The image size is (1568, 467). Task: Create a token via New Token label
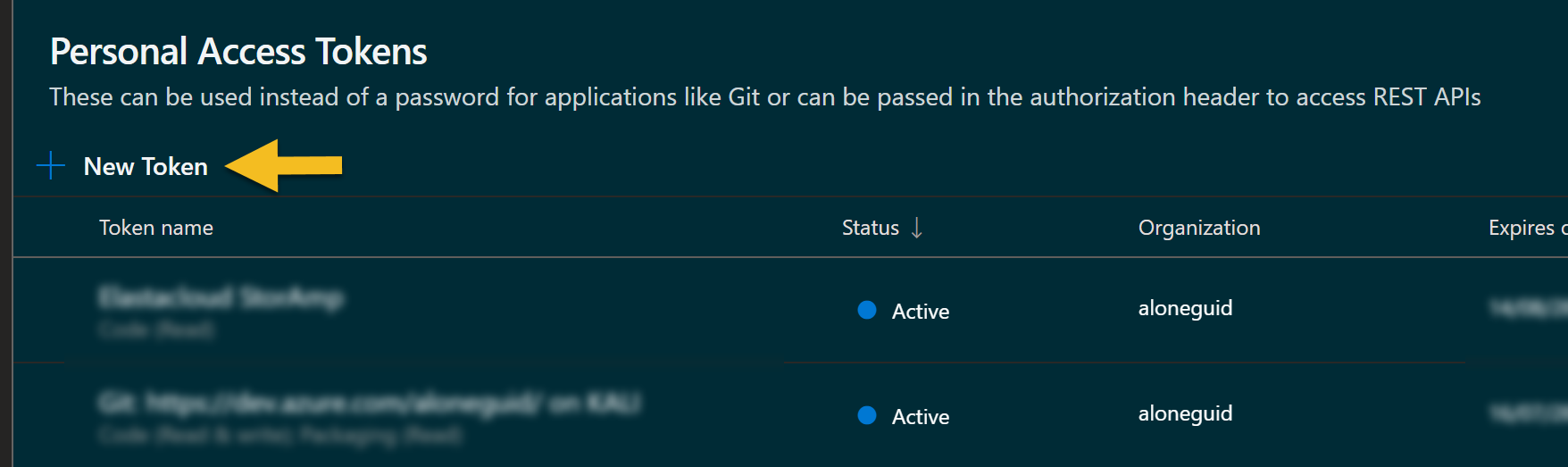146,167
